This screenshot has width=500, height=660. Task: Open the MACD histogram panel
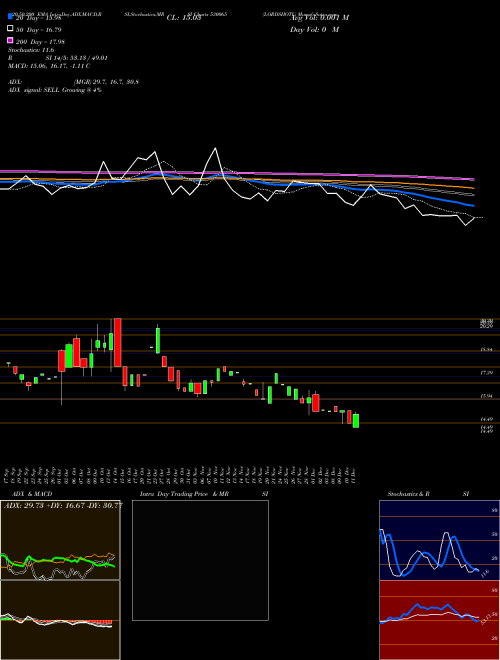[x=60, y=620]
